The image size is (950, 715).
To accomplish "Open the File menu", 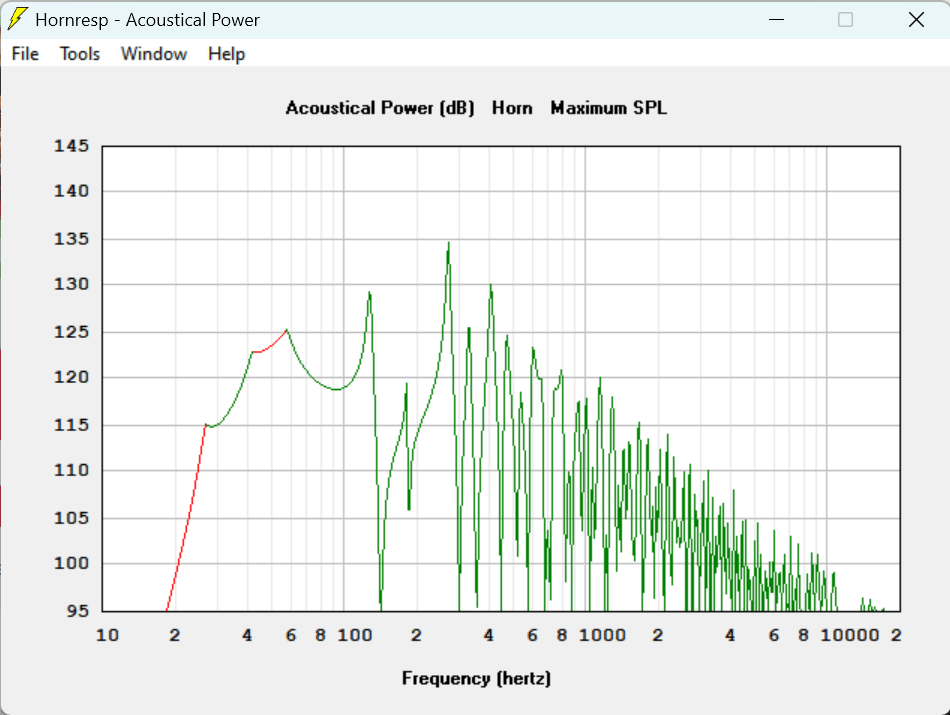I will pos(25,54).
